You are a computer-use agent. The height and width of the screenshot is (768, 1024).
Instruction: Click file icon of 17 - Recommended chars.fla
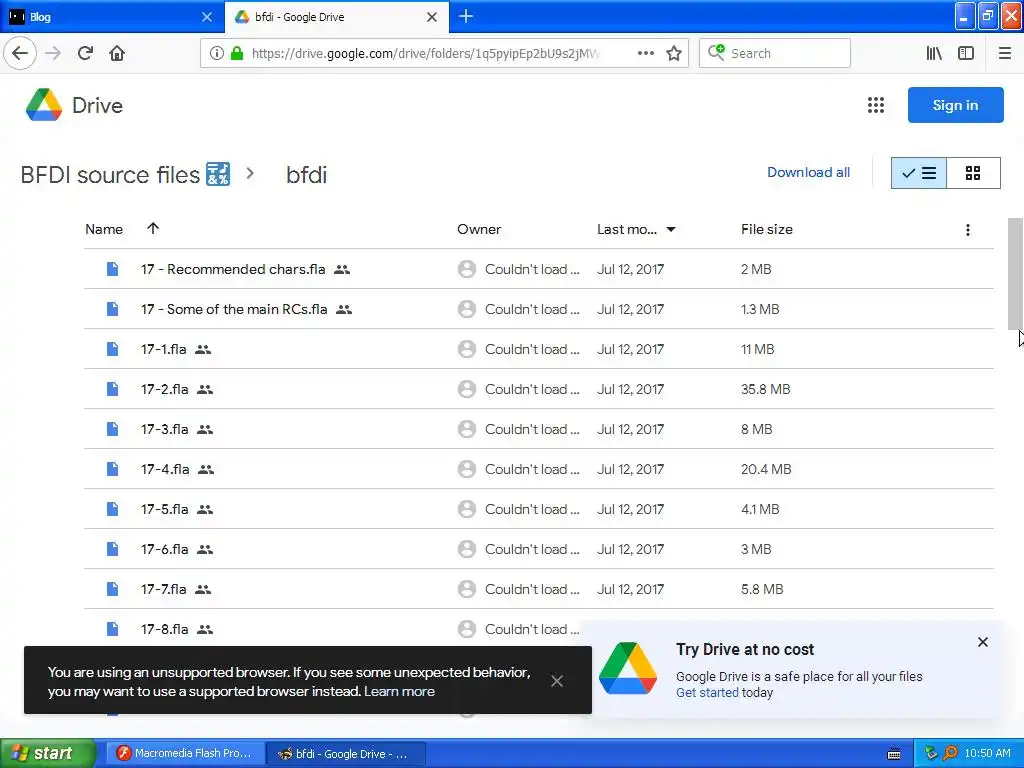[112, 268]
